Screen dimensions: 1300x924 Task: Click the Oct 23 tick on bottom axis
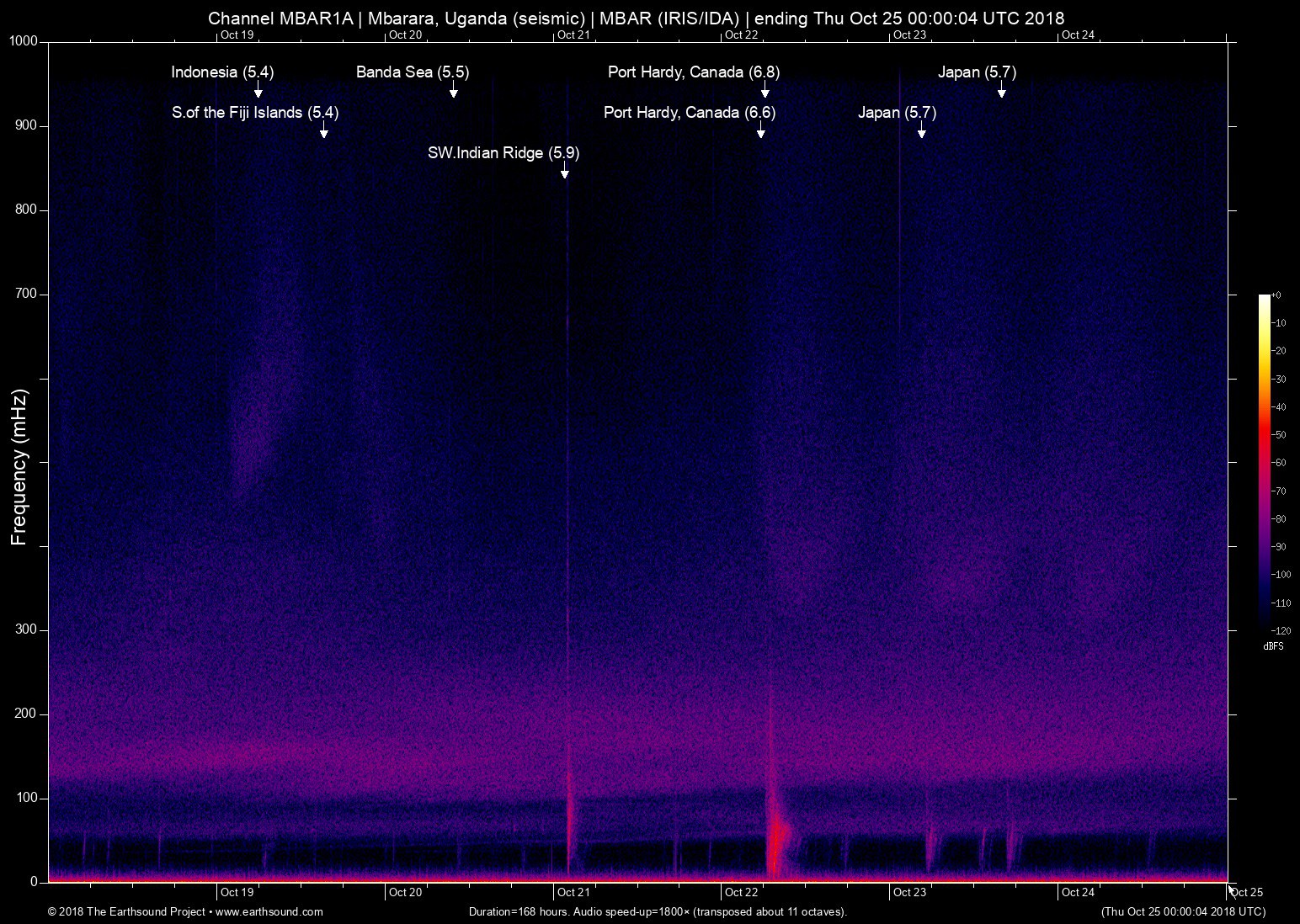[x=909, y=892]
